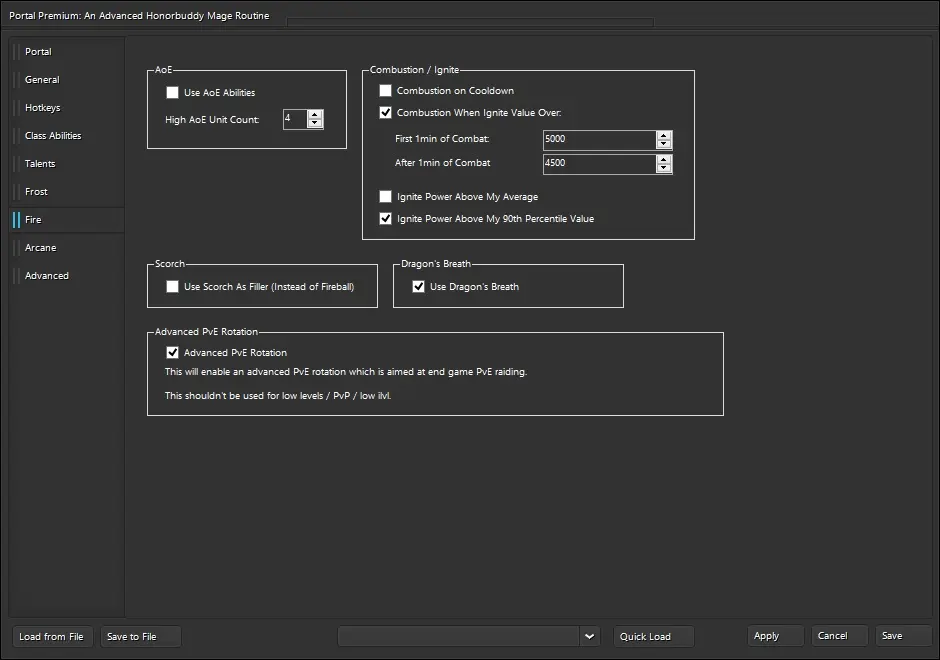Viewport: 940px width, 660px height.
Task: Decrease High AoE Unit Count value
Action: pyautogui.click(x=315, y=123)
